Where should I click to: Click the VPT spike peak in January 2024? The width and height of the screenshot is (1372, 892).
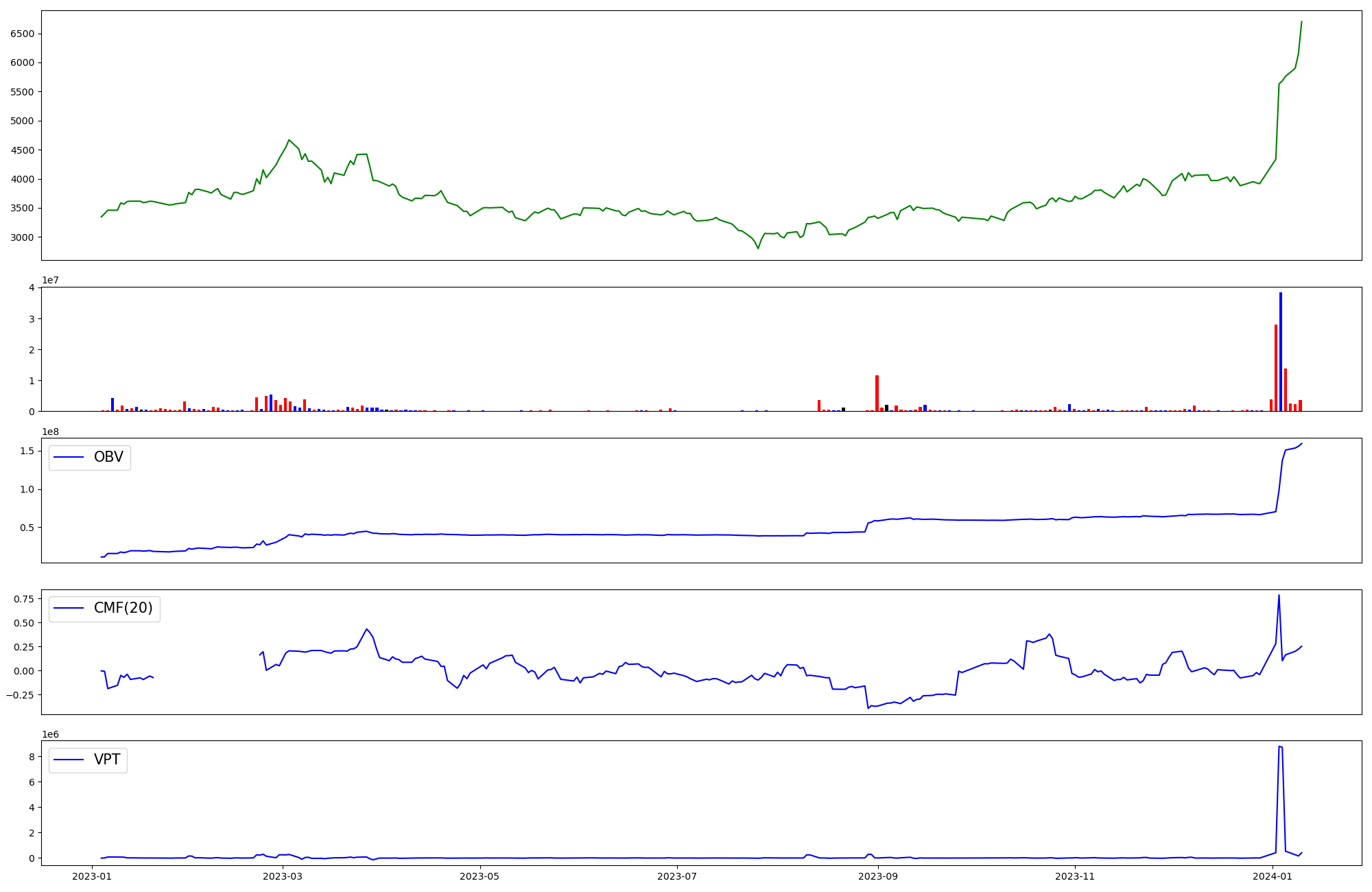point(1280,747)
